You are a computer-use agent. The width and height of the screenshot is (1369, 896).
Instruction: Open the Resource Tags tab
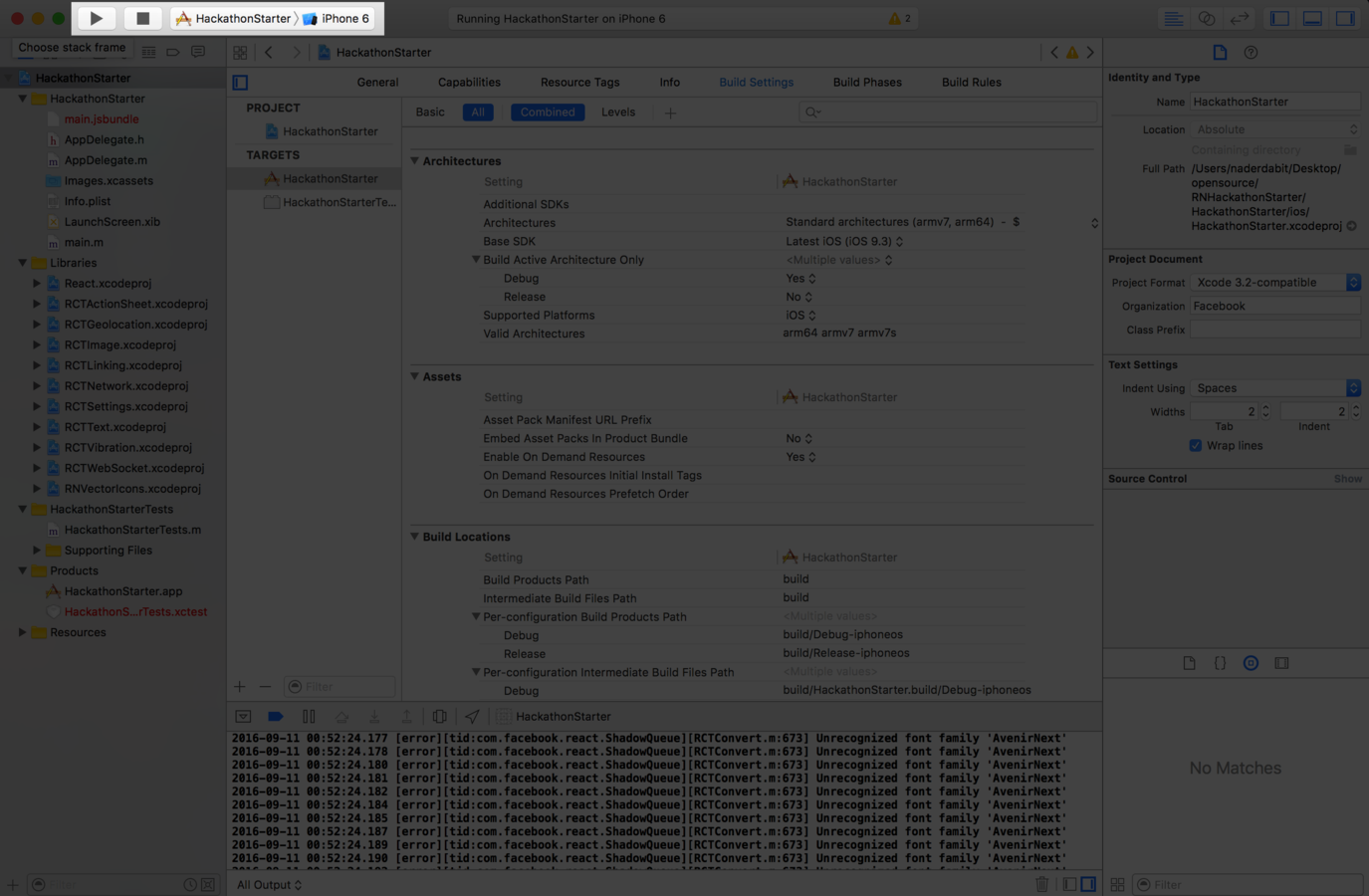click(x=579, y=83)
